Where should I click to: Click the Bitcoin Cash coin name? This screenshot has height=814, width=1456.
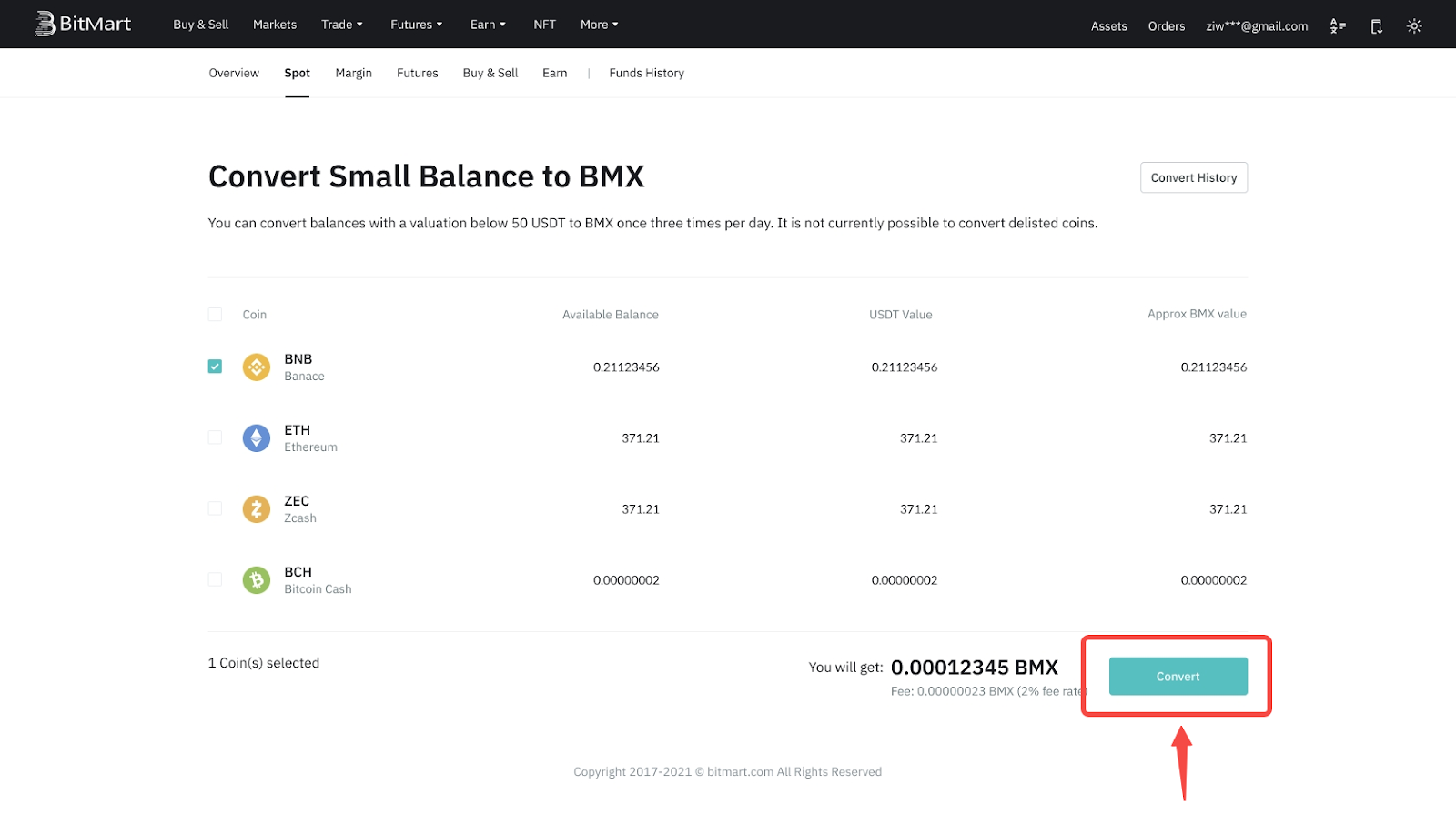pos(318,589)
